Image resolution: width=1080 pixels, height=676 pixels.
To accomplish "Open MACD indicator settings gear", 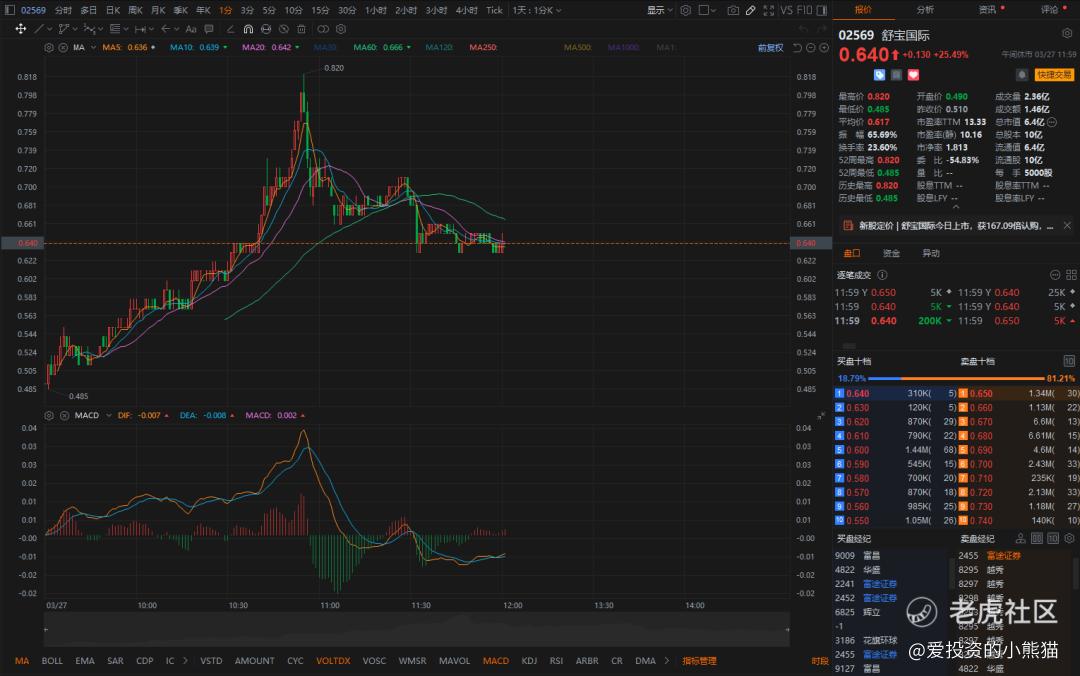I will click(49, 416).
